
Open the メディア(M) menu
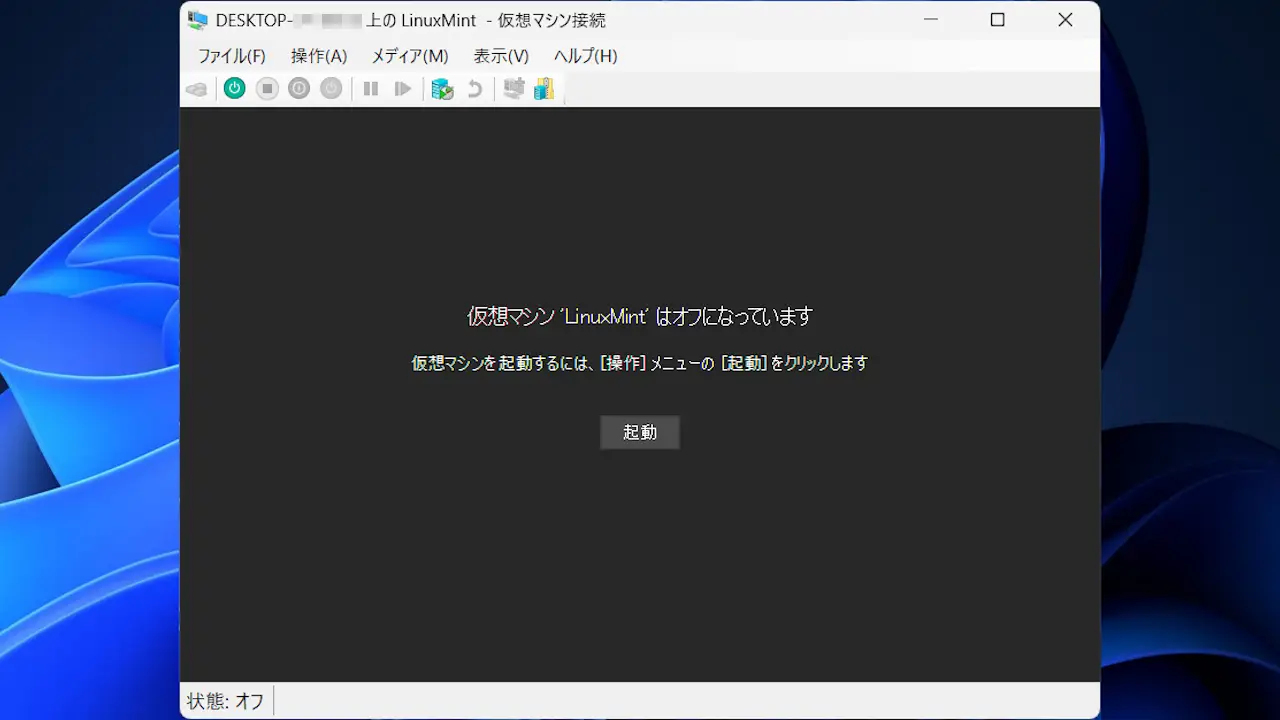pyautogui.click(x=410, y=56)
